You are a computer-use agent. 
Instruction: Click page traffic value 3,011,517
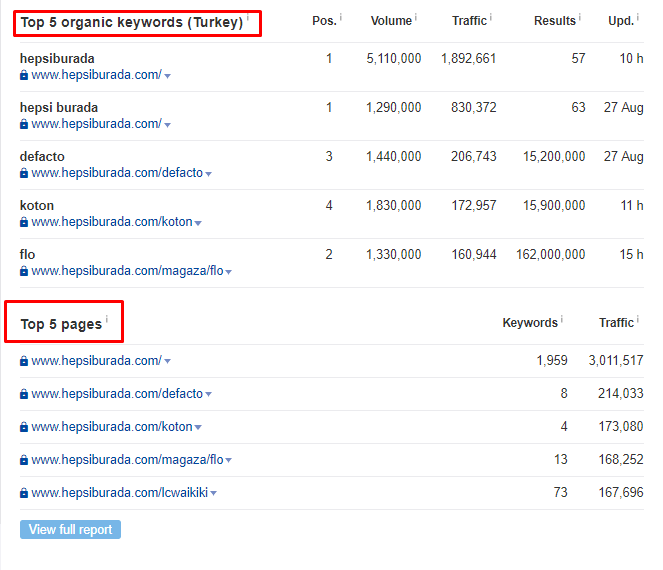[616, 361]
